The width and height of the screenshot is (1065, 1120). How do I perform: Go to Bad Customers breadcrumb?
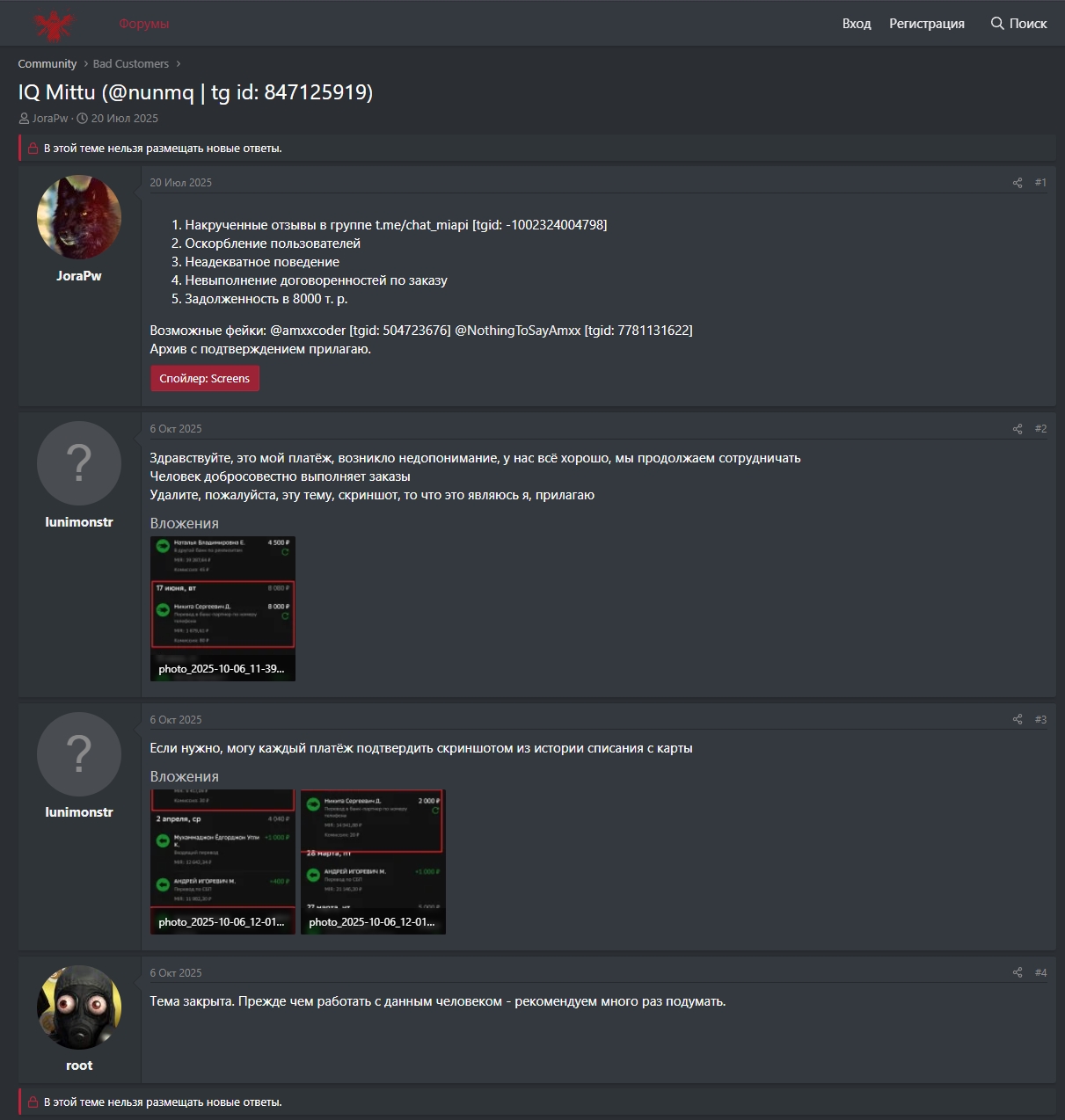point(131,64)
